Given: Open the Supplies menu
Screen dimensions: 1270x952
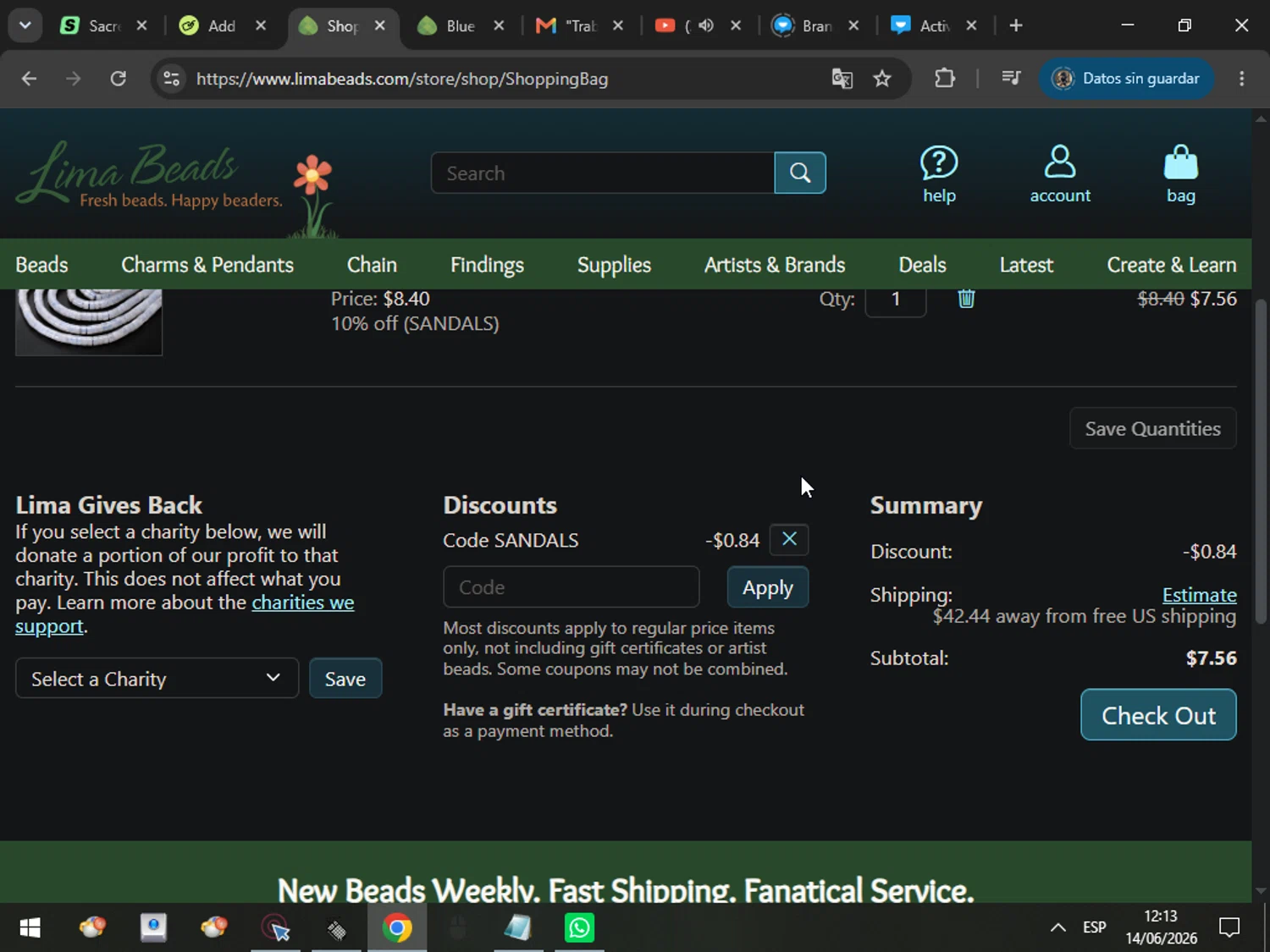Looking at the screenshot, I should [x=614, y=265].
